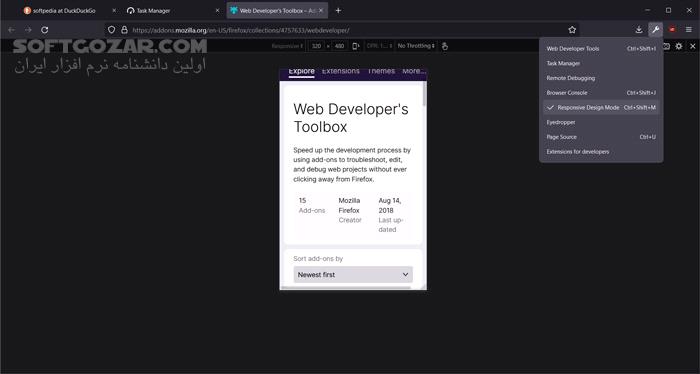Click the viewport width field showing 320
The width and height of the screenshot is (700, 374).
[317, 46]
